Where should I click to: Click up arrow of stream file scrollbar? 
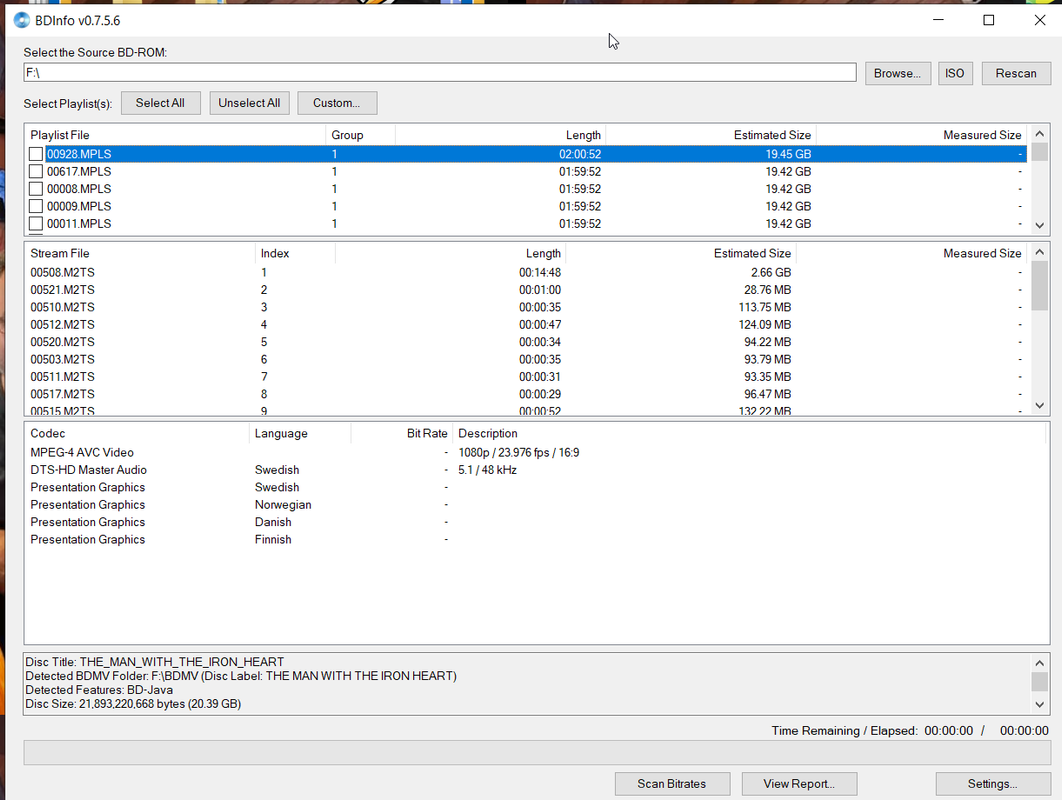coord(1040,252)
